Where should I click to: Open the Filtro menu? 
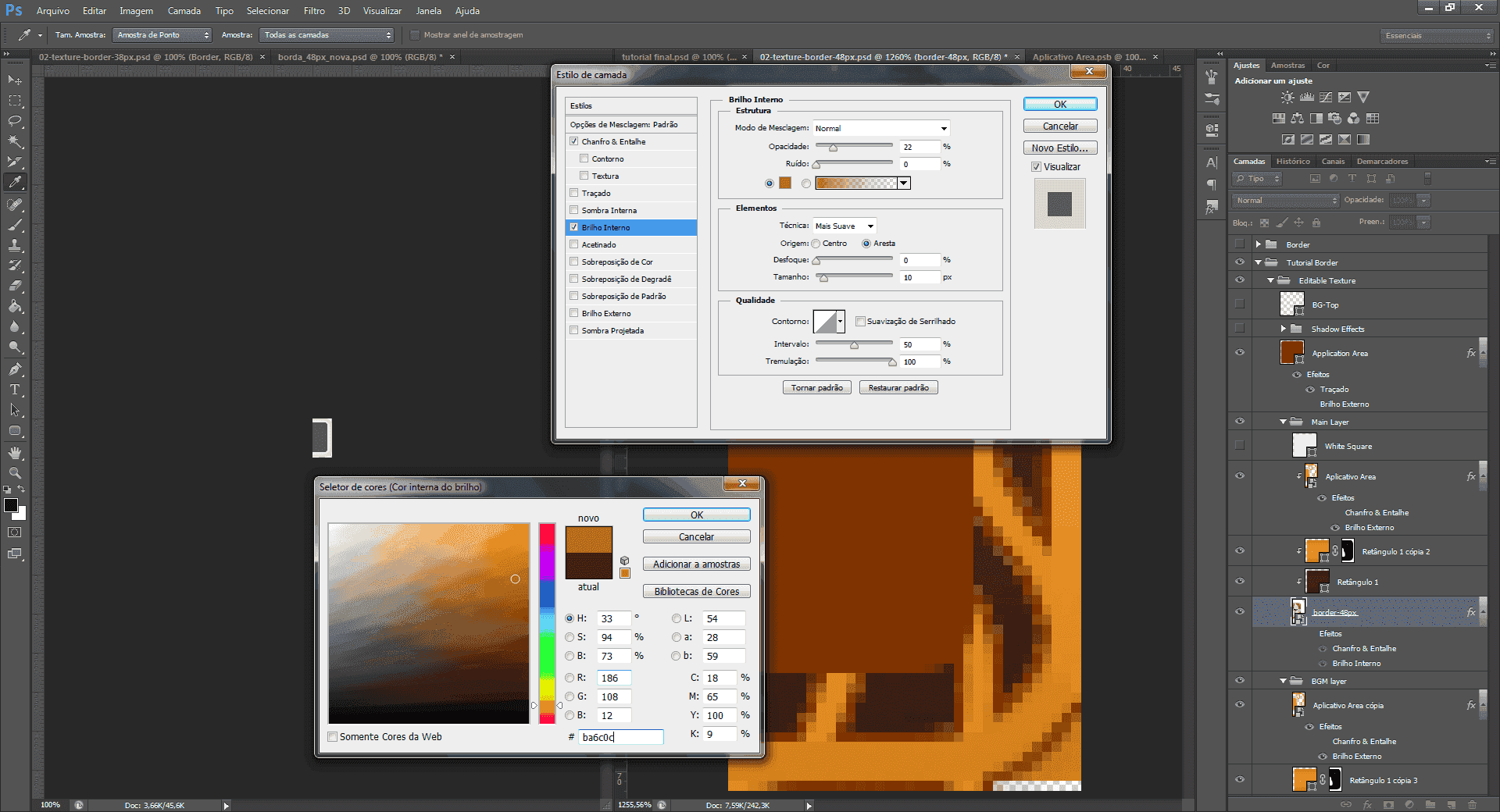(x=314, y=11)
